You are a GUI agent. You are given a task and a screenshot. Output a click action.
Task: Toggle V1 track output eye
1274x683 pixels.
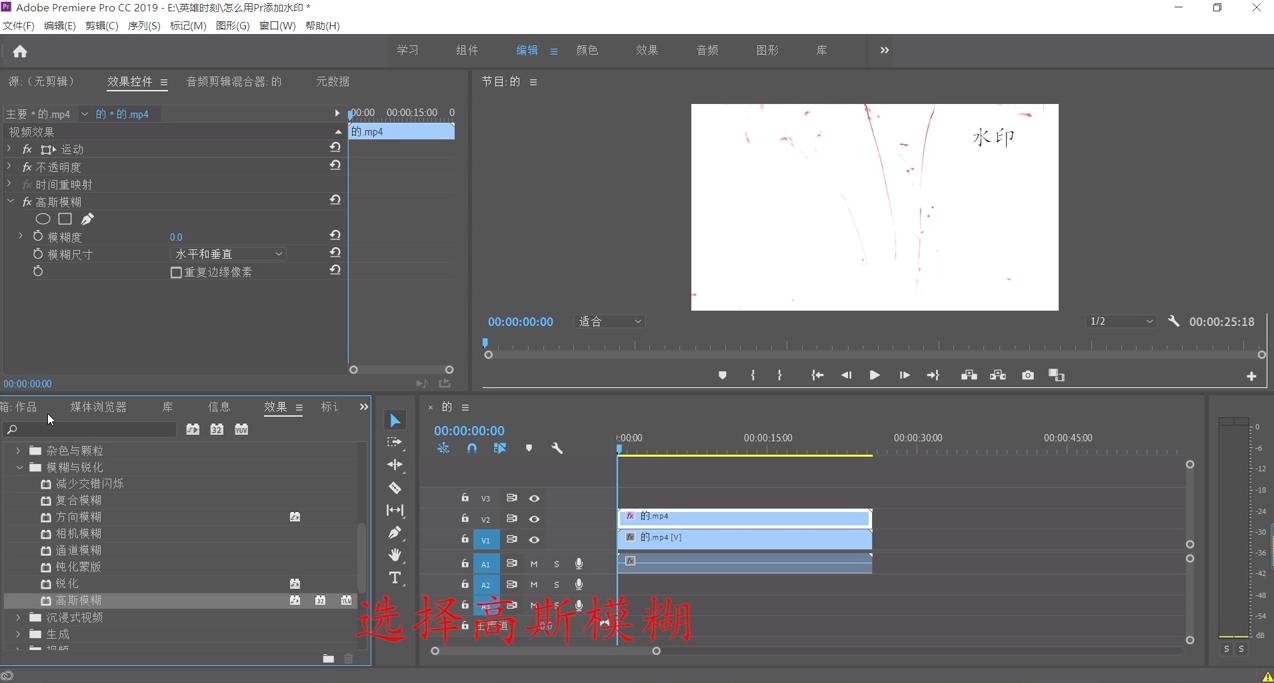pos(534,540)
